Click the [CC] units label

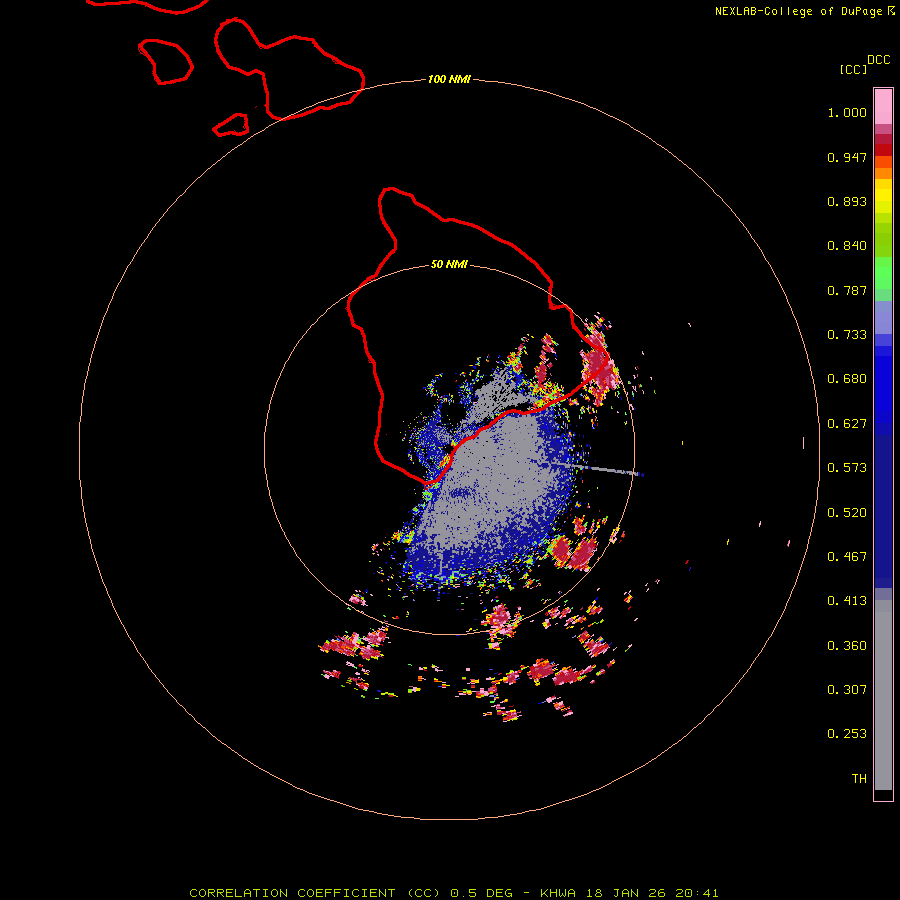coord(854,69)
